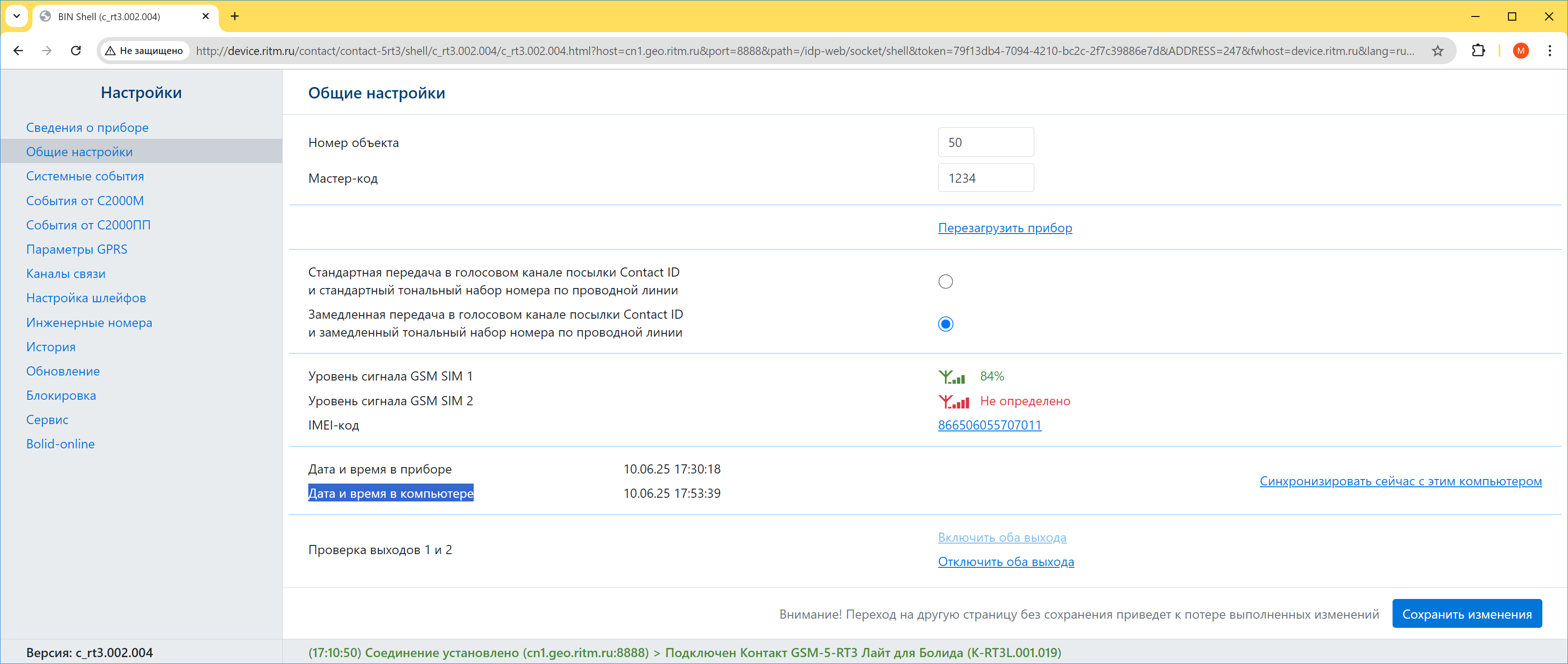Viewport: 1568px width, 664px height.
Task: Open 'Обновление' in the sidebar
Action: (63, 371)
